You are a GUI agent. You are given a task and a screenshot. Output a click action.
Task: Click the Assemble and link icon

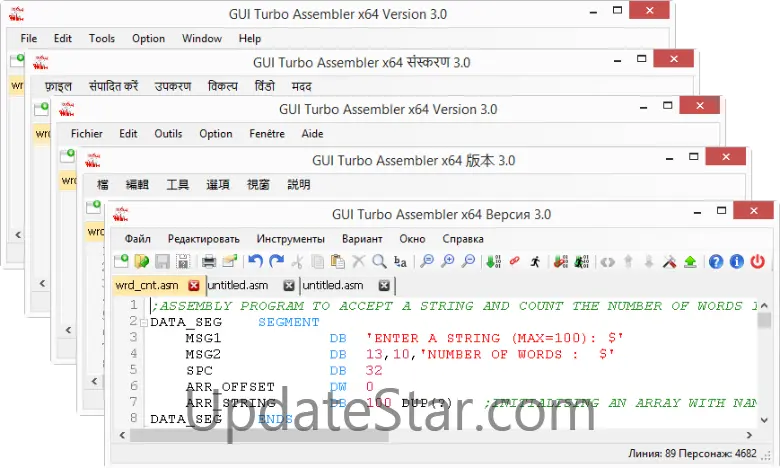(561, 261)
